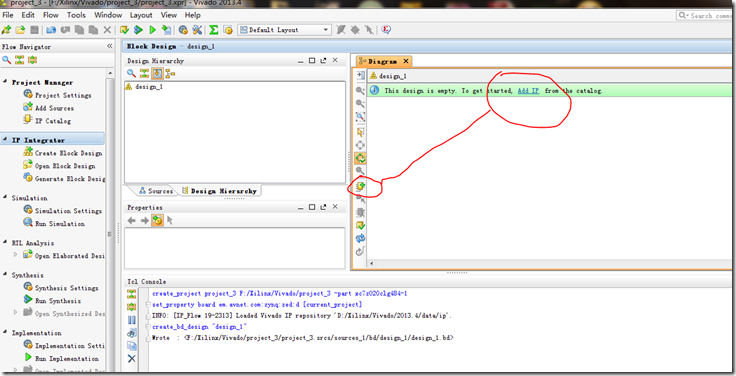Collapse the Project Manager section
The image size is (736, 376).
5,82
